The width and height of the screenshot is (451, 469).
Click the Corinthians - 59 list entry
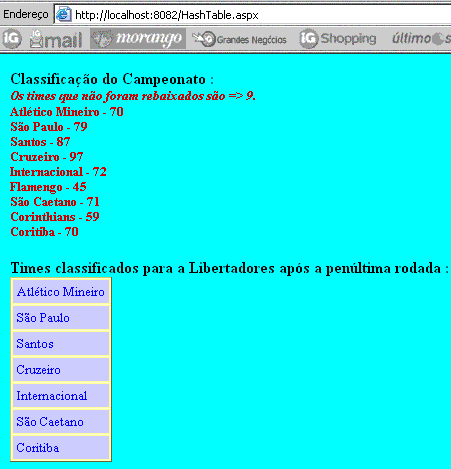(x=55, y=217)
